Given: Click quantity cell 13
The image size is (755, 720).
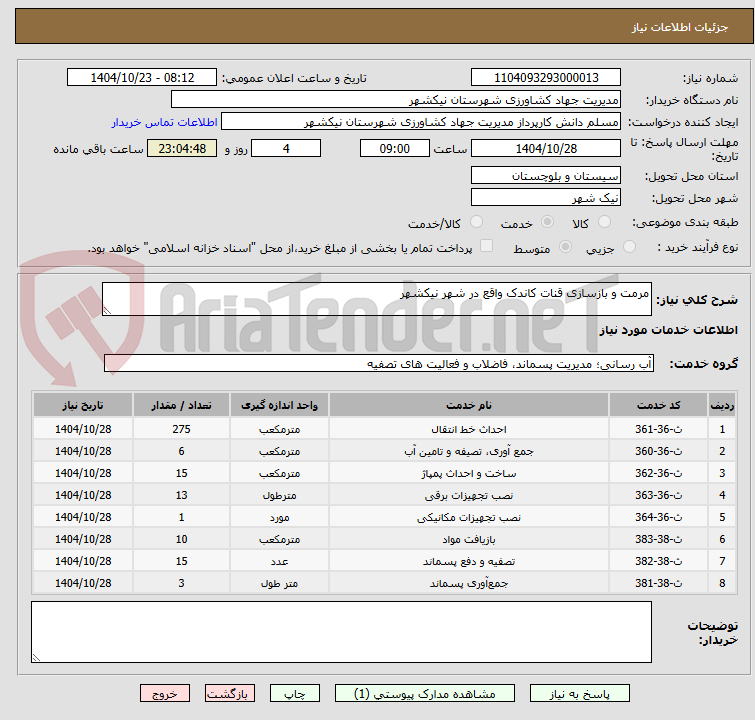Looking at the screenshot, I should (x=181, y=495).
